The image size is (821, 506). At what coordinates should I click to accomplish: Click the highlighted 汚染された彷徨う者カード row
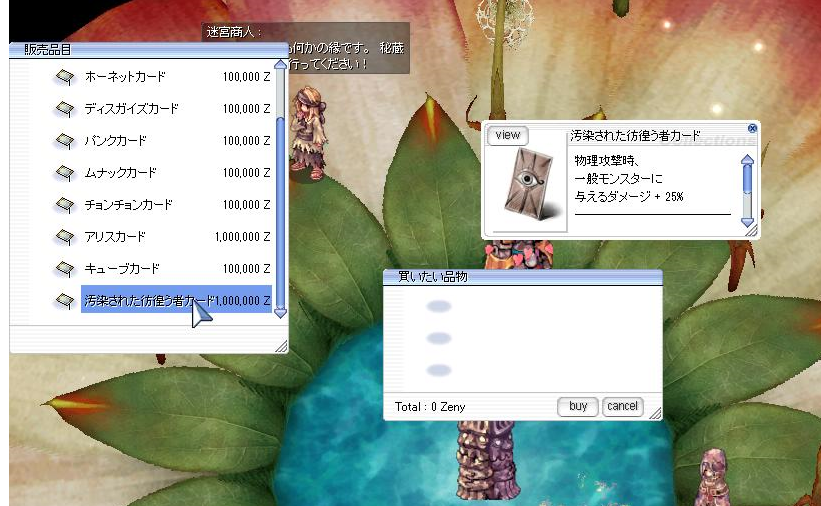tap(176, 299)
